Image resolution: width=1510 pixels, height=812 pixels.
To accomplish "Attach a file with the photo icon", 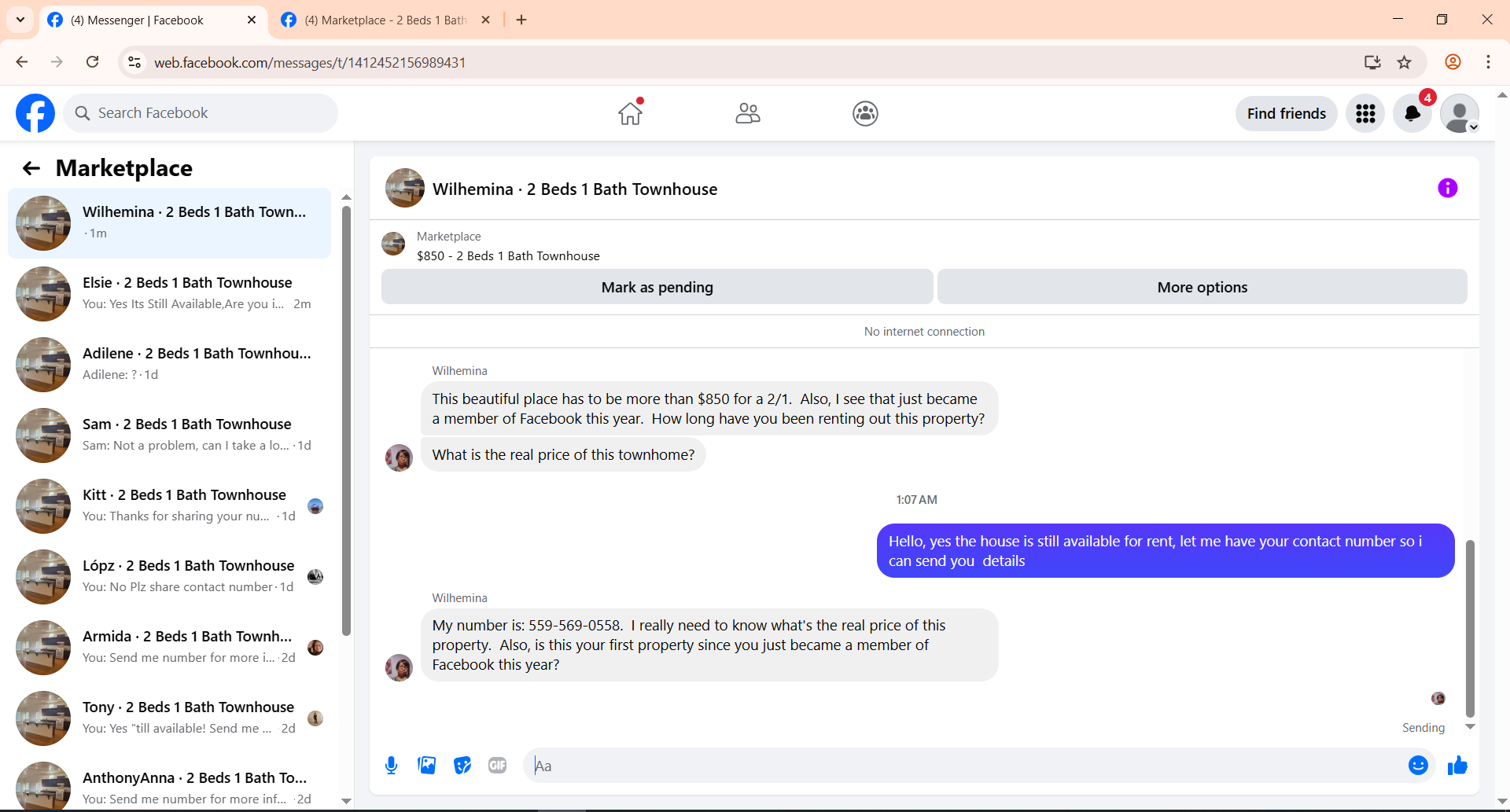I will (x=427, y=765).
